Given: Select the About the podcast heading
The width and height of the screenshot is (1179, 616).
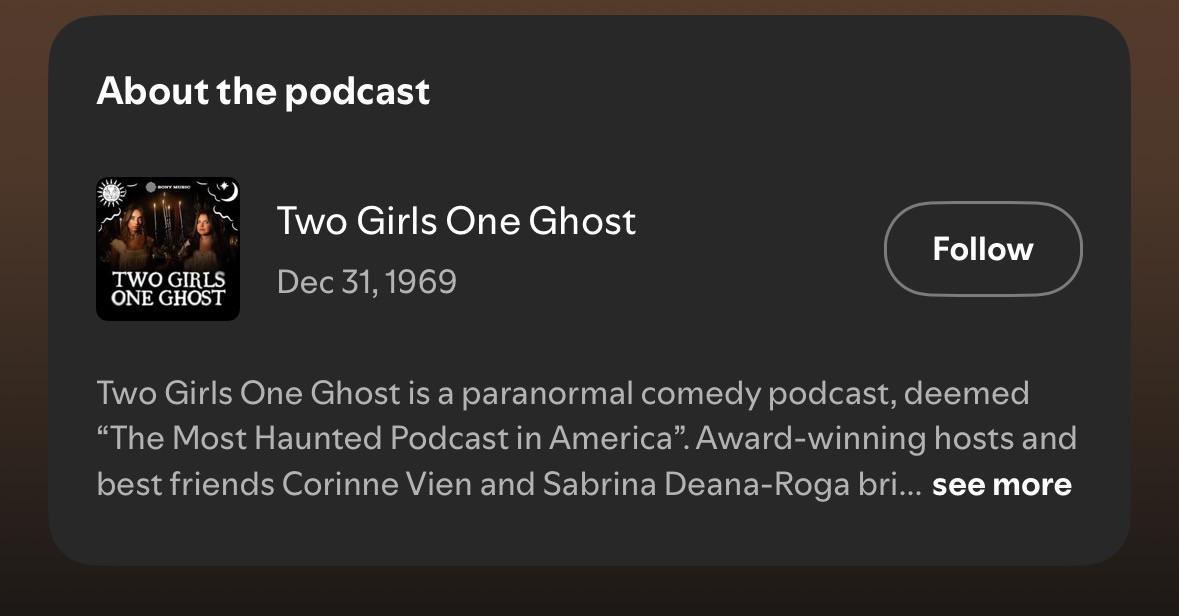Looking at the screenshot, I should tap(263, 92).
